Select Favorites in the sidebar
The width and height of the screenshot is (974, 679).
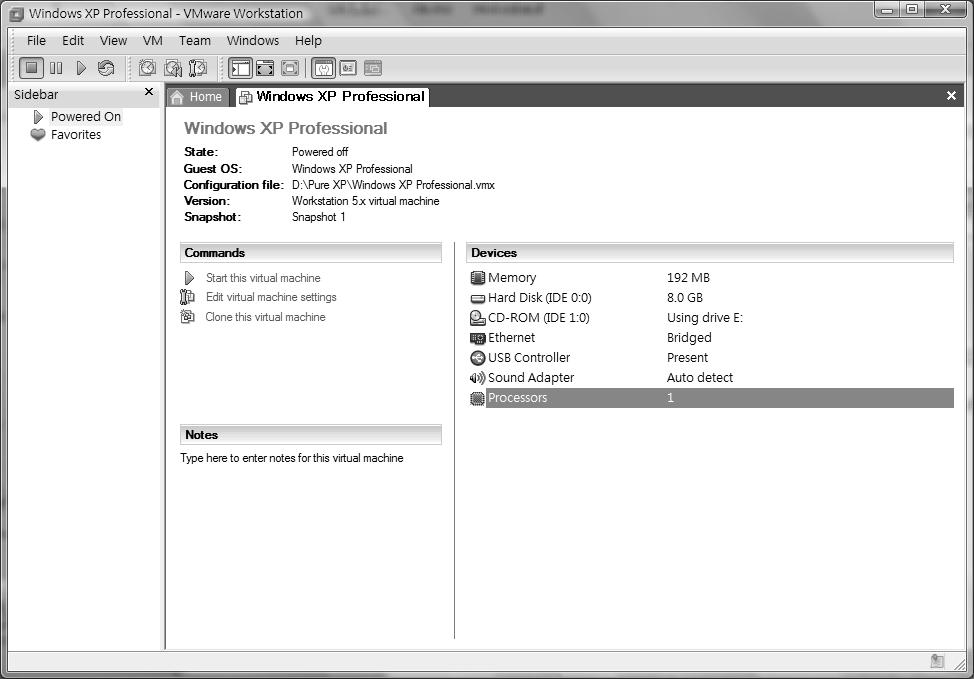click(76, 135)
